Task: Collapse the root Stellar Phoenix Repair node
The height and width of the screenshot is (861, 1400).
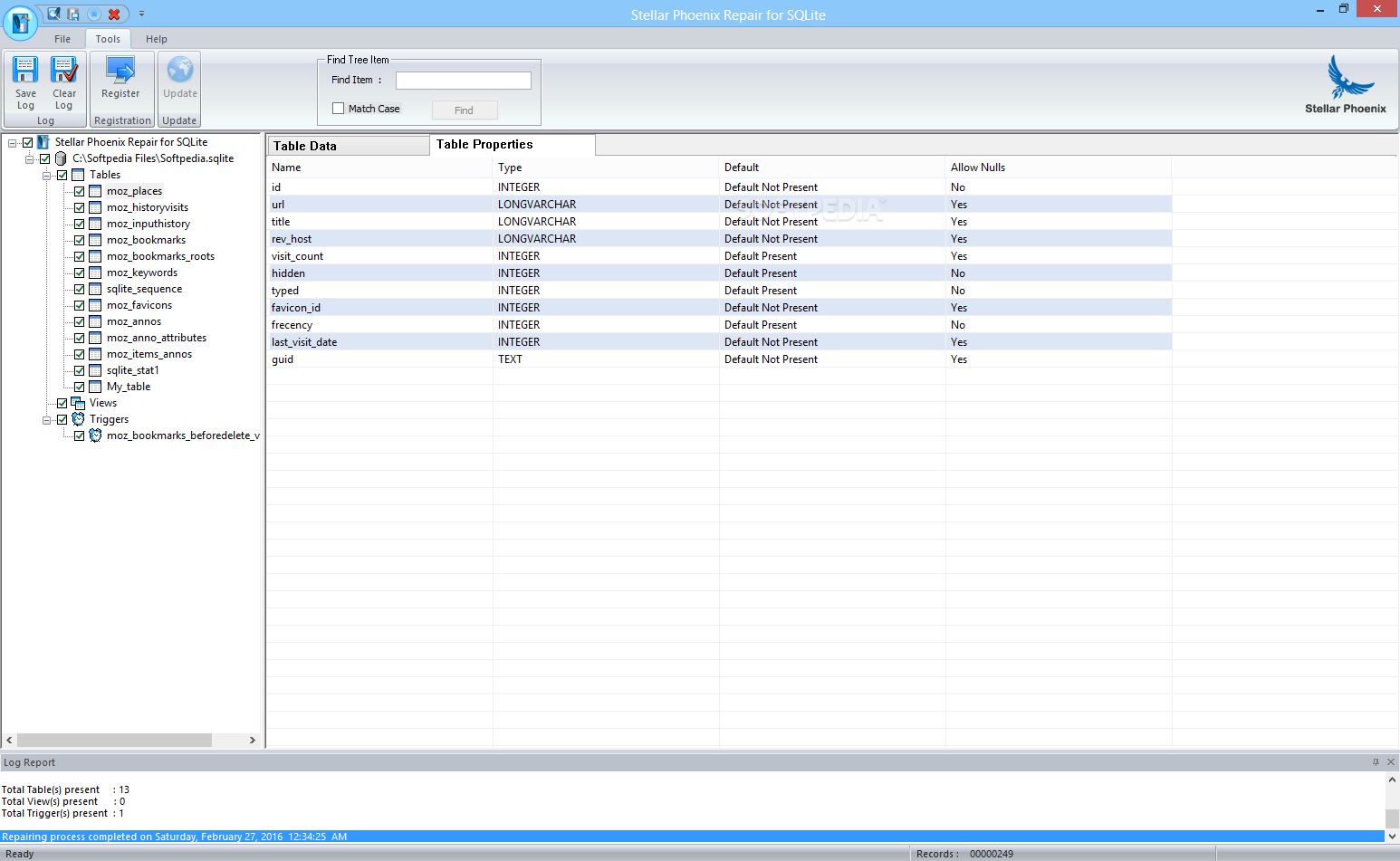Action: [x=12, y=143]
